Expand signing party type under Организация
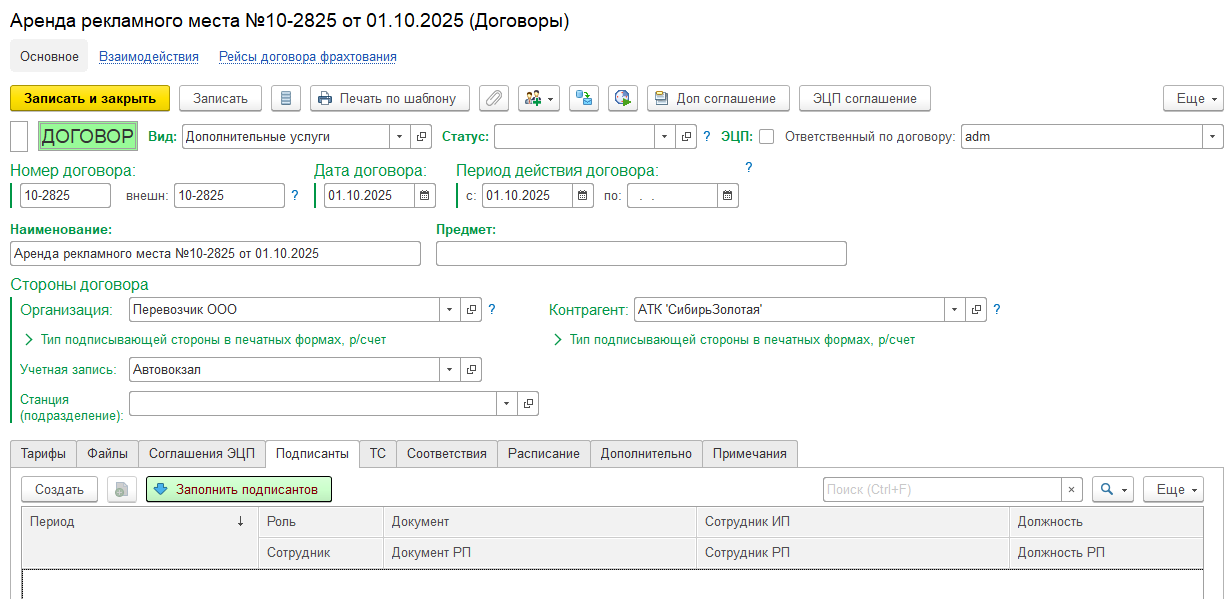Screen dimensions: 1232x599 point(28,340)
